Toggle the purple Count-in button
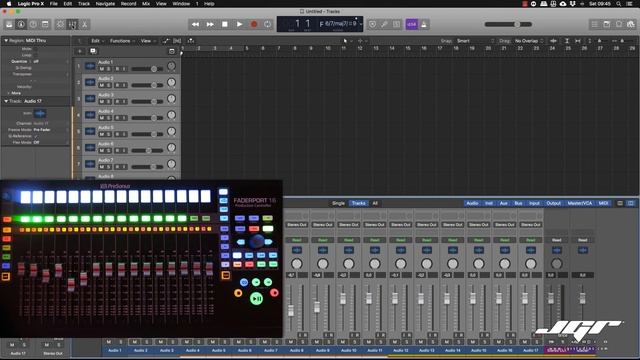This screenshot has width=640, height=360. point(411,24)
